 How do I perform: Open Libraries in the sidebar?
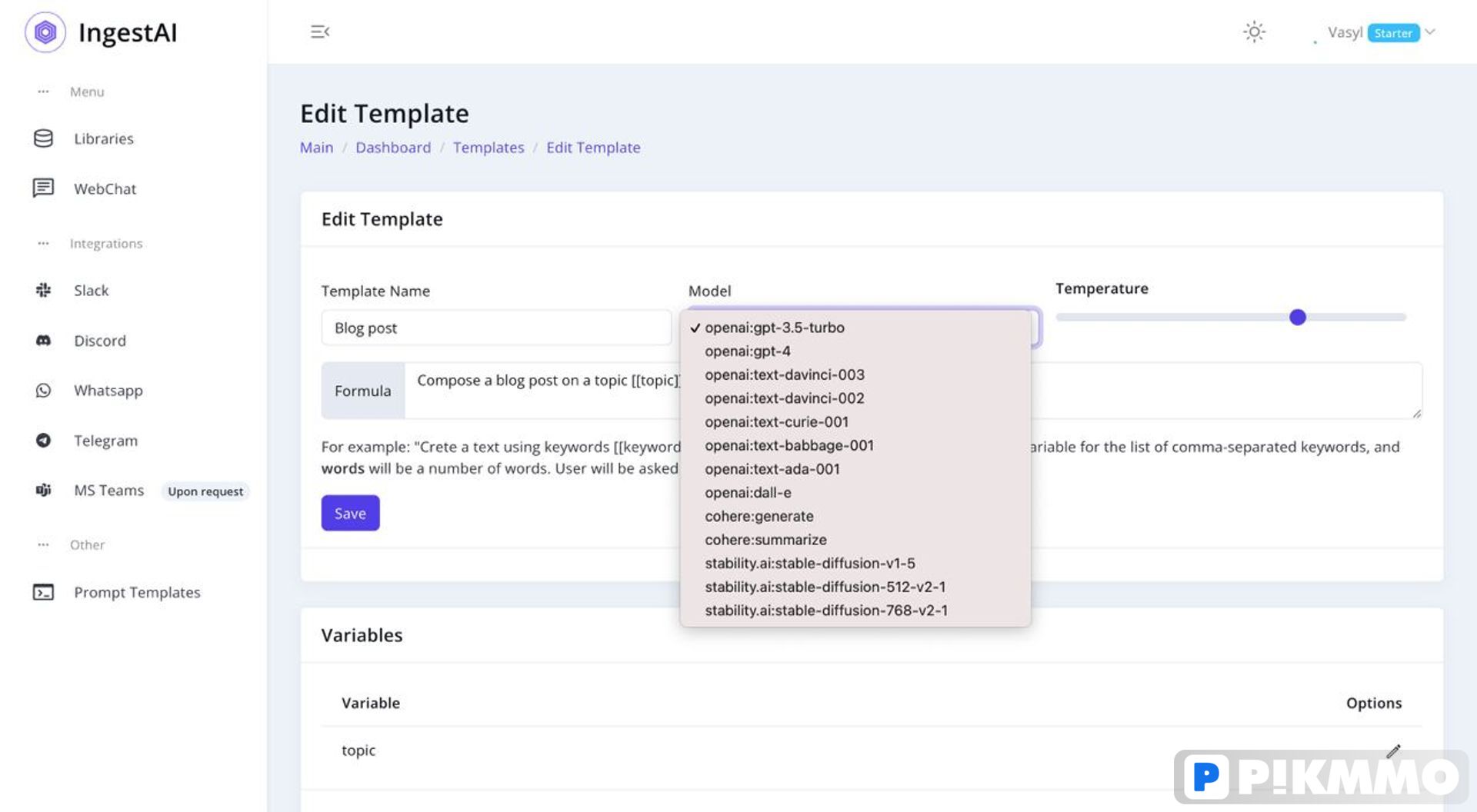[x=104, y=138]
